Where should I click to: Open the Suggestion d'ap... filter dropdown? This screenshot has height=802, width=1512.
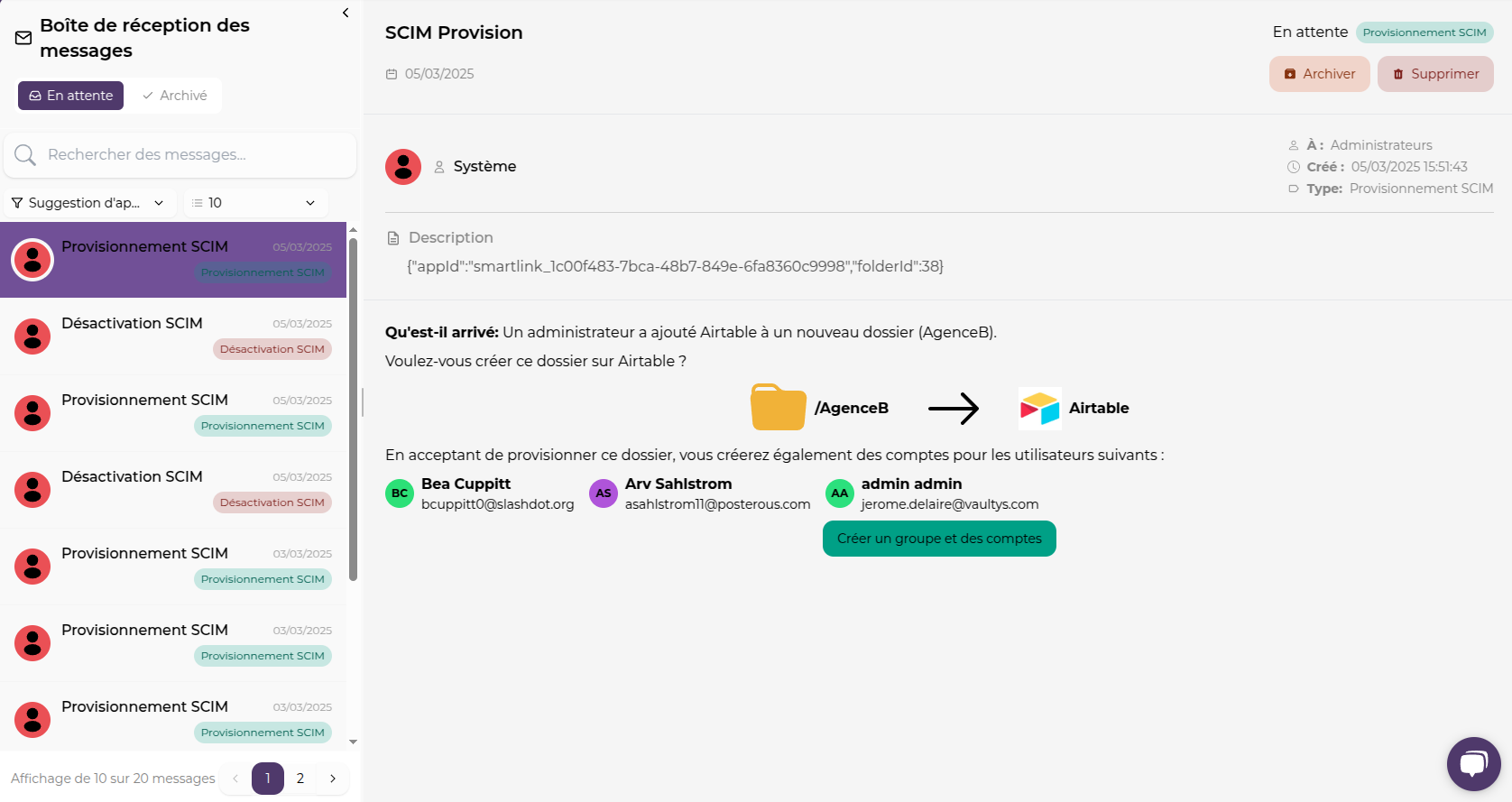(x=88, y=203)
